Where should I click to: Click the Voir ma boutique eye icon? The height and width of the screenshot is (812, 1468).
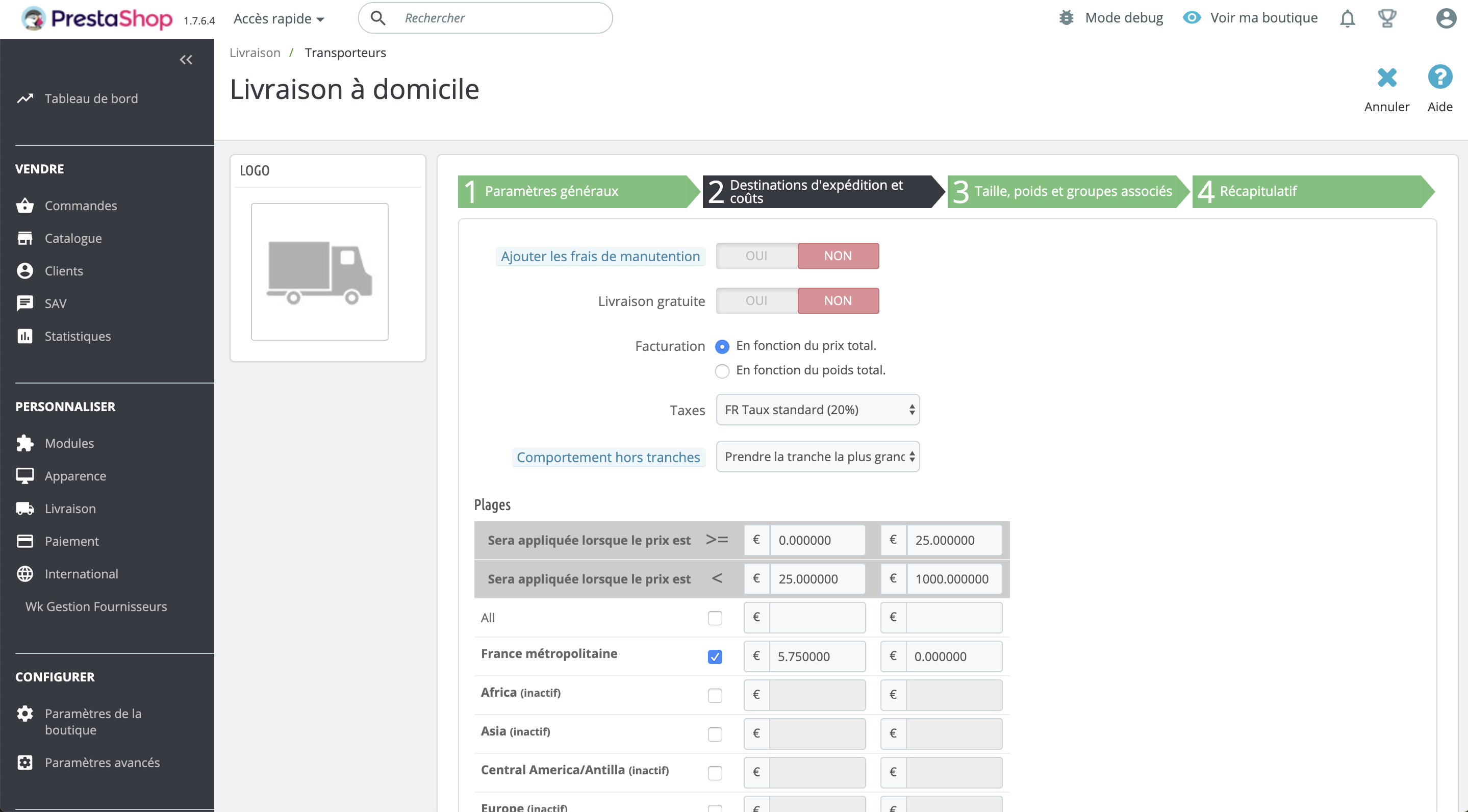tap(1192, 18)
